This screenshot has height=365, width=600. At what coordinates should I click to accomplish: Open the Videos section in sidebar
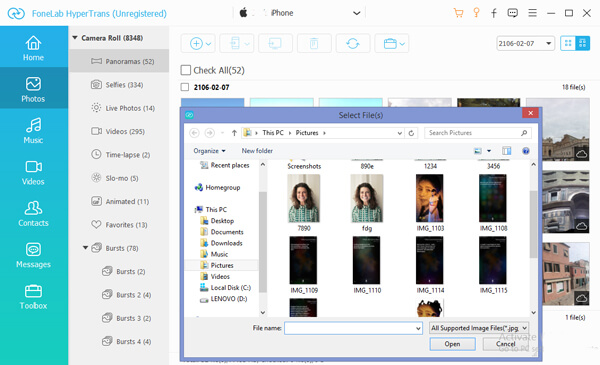coord(34,171)
